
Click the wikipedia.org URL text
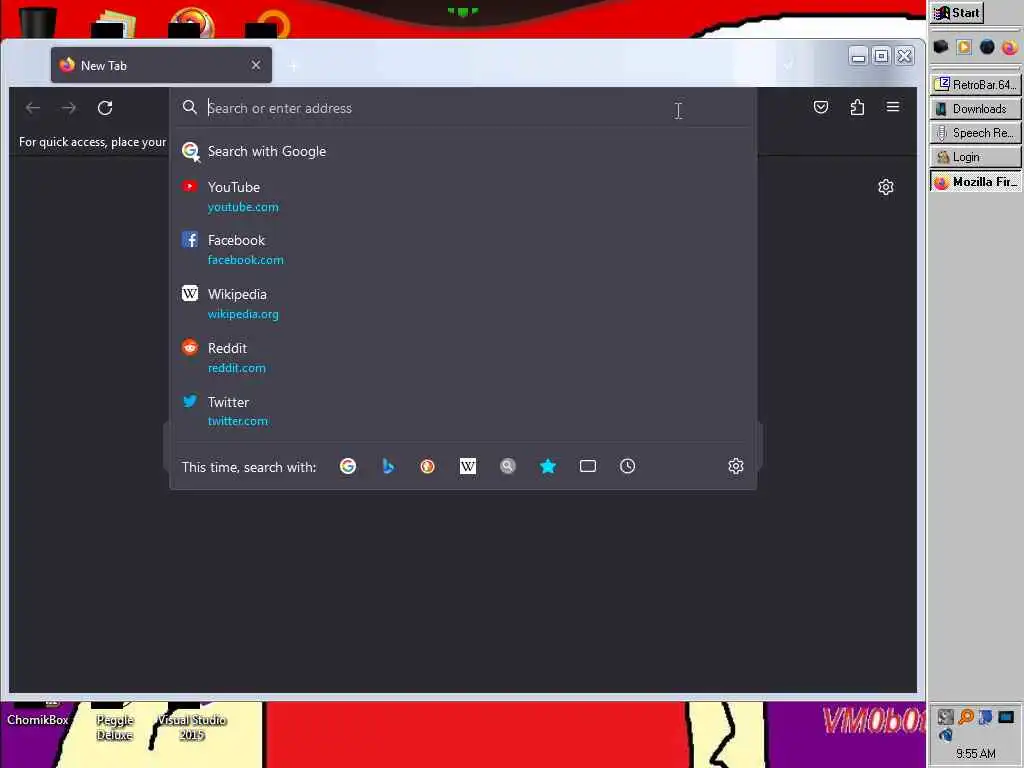pyautogui.click(x=243, y=314)
